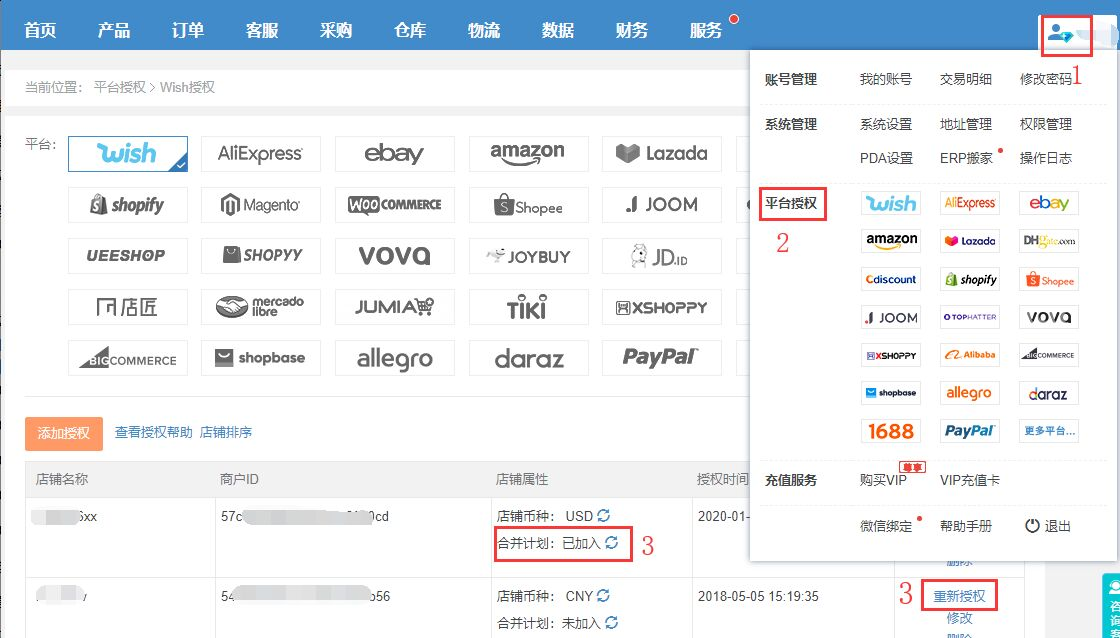Refresh 未加入 merge plan status icon
Image resolution: width=1120 pixels, height=638 pixels.
click(611, 622)
